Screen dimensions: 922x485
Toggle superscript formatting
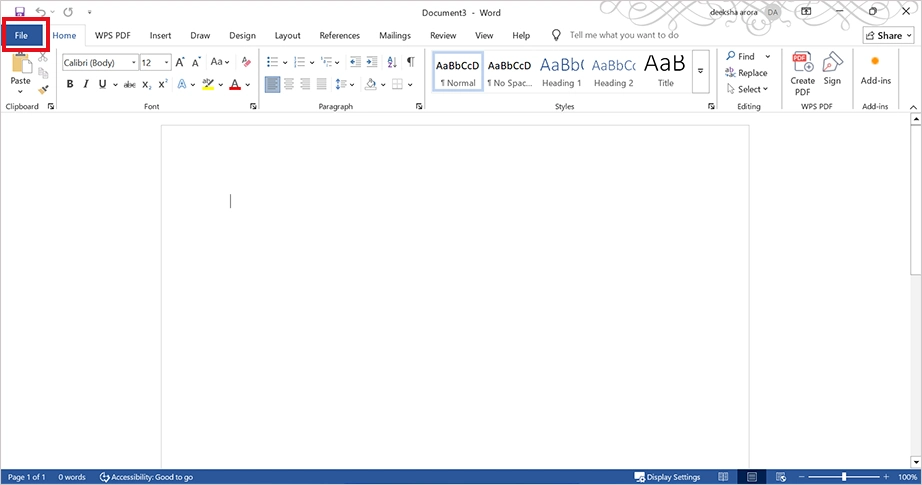pos(163,84)
